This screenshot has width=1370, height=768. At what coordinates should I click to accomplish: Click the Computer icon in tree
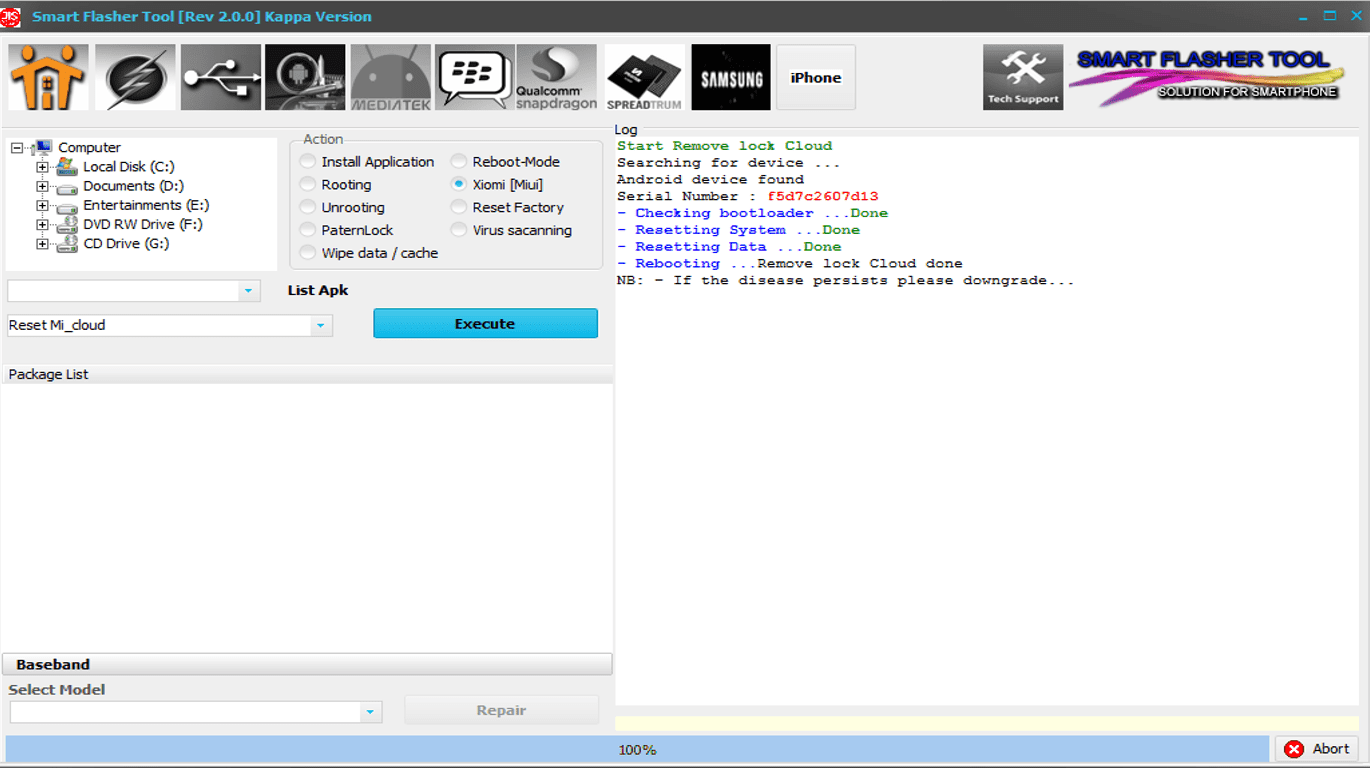(43, 148)
